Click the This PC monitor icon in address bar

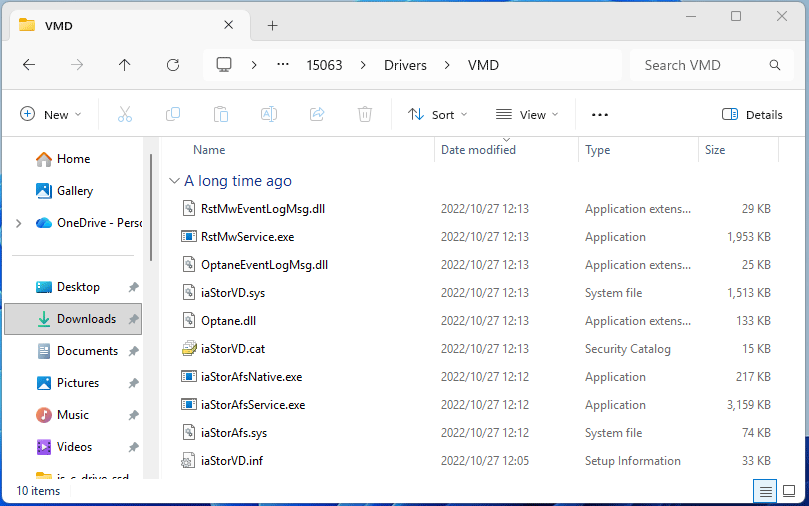224,65
